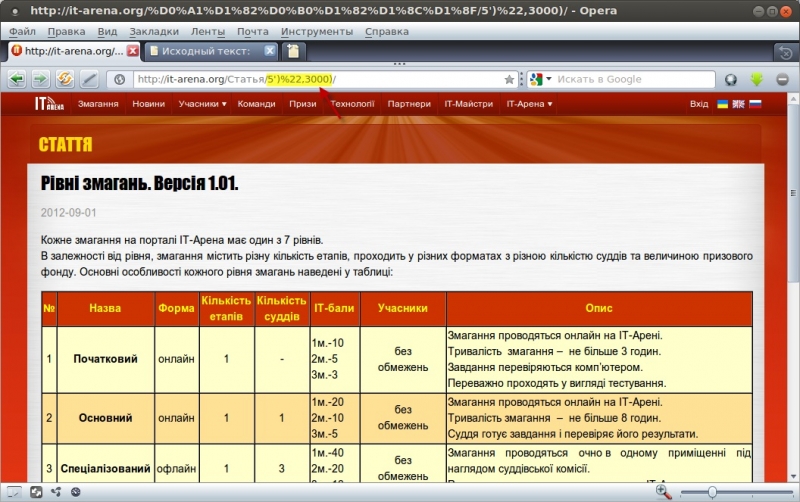This screenshot has width=800, height=502.
Task: Go back using the green left arrow
Action: coord(17,79)
